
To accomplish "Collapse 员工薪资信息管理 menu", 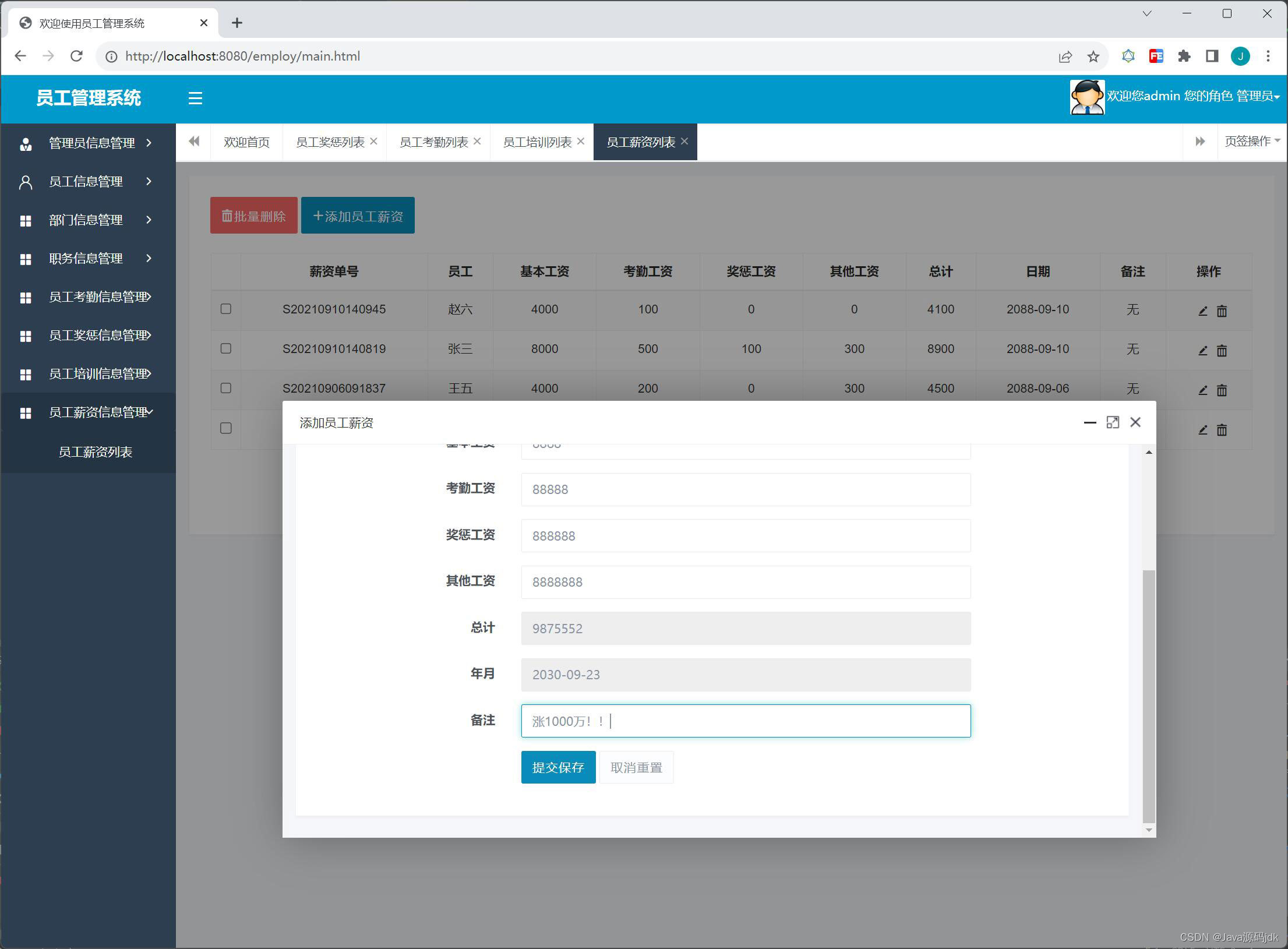I will 88,412.
